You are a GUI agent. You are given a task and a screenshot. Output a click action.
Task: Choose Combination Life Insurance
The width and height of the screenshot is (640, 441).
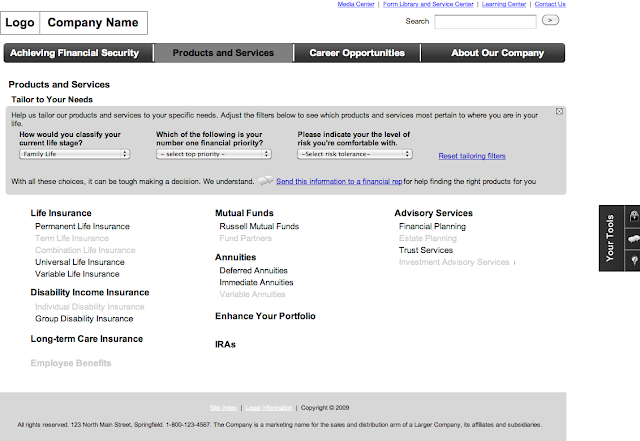(85, 250)
